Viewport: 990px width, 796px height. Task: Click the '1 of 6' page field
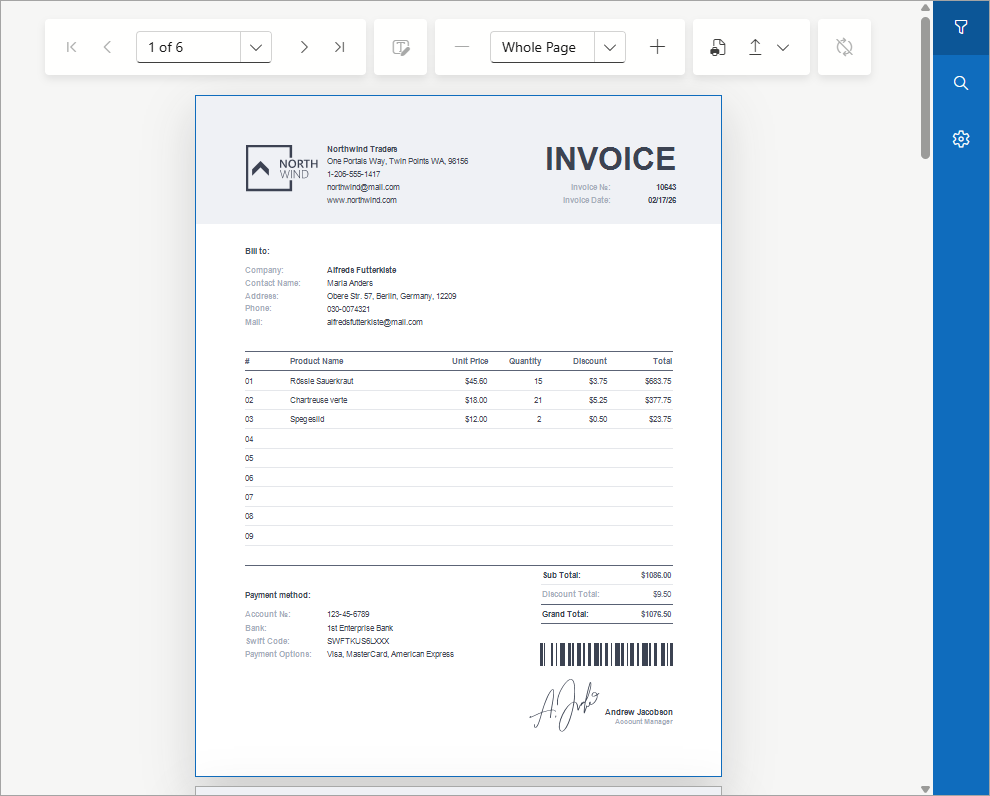coord(188,47)
